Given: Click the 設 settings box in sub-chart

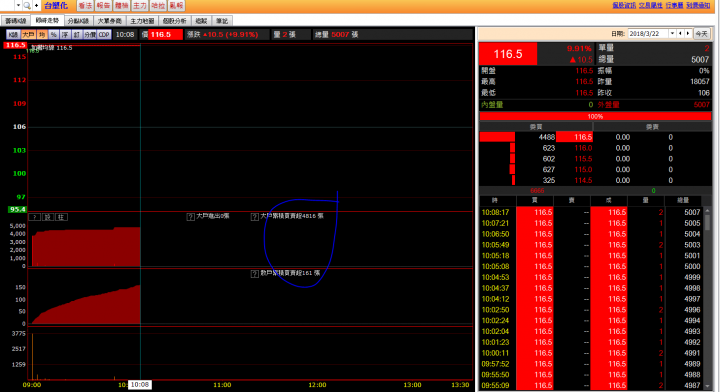Looking at the screenshot, I should pos(48,217).
